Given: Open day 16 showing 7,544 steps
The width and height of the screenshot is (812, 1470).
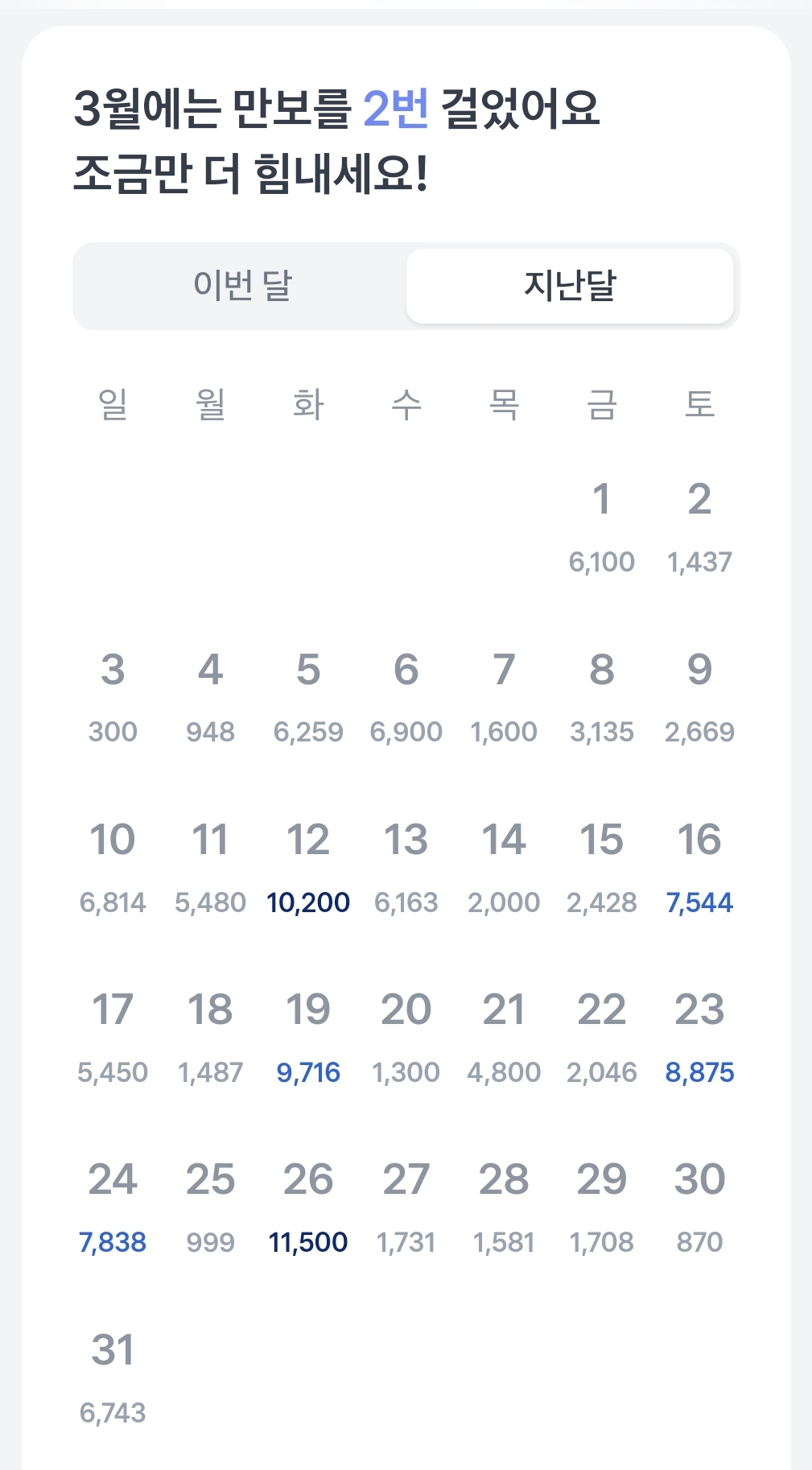Looking at the screenshot, I should point(699,868).
